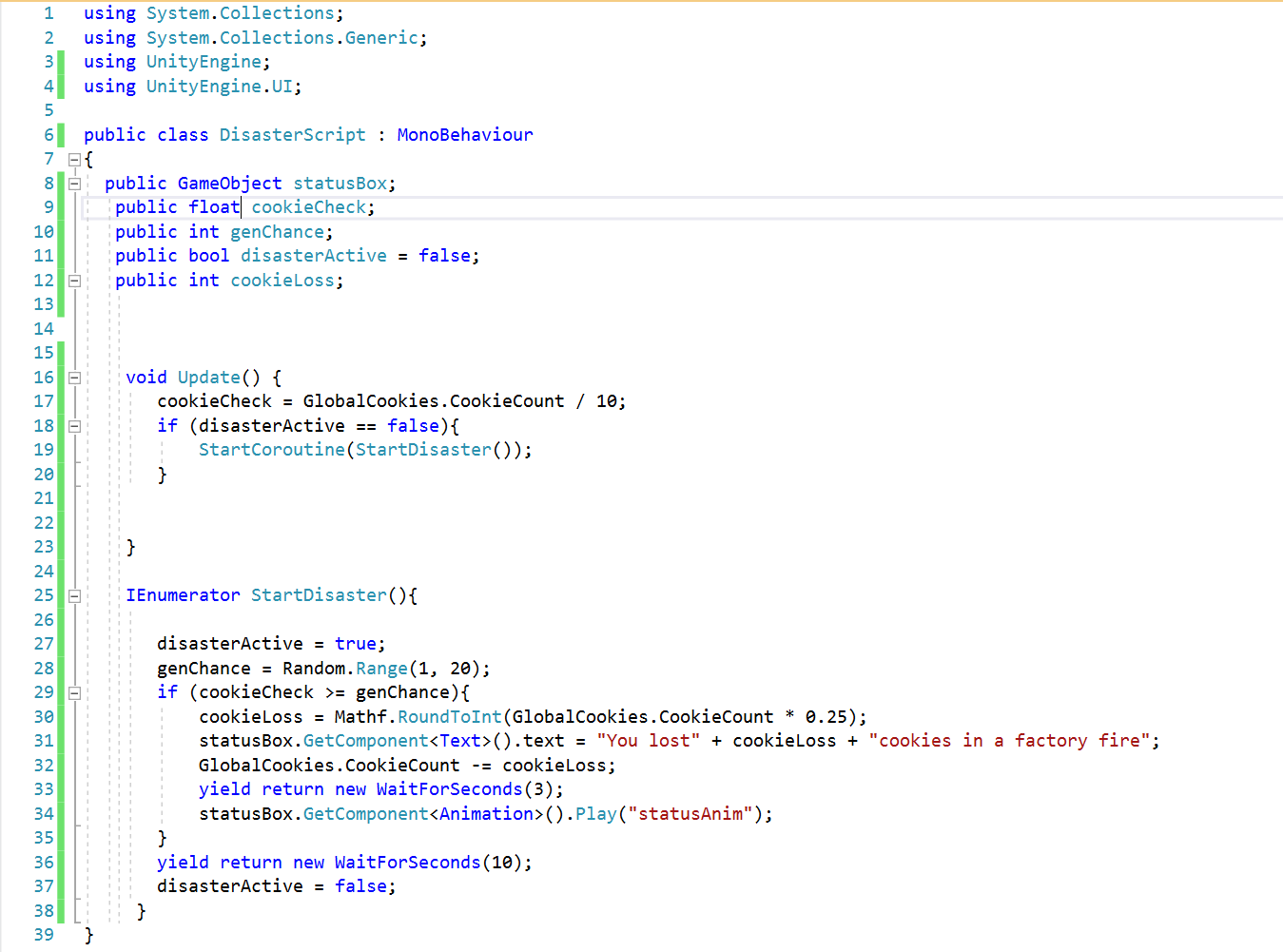Click the string You lost on line 31

tap(646, 740)
